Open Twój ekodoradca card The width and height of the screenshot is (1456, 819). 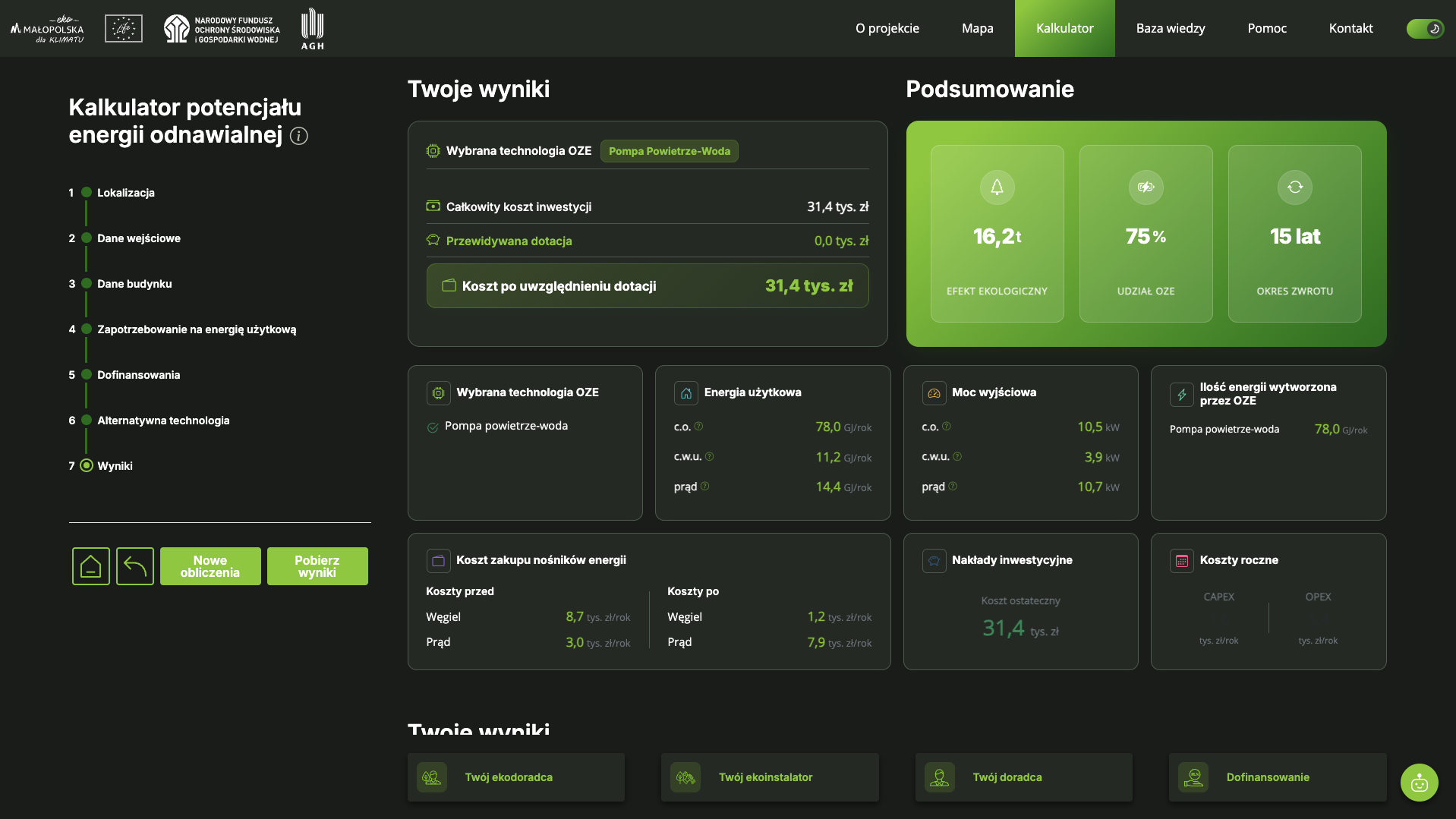point(516,777)
